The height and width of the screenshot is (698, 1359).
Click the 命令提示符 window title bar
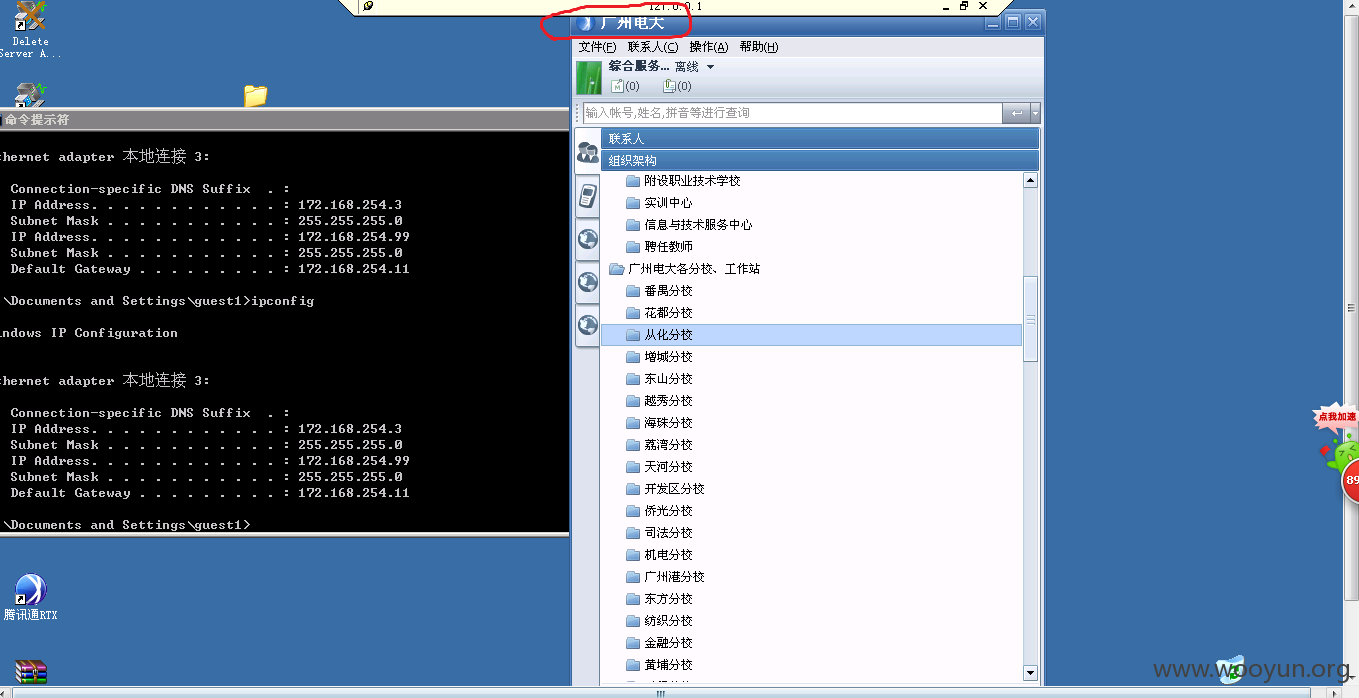(x=285, y=119)
